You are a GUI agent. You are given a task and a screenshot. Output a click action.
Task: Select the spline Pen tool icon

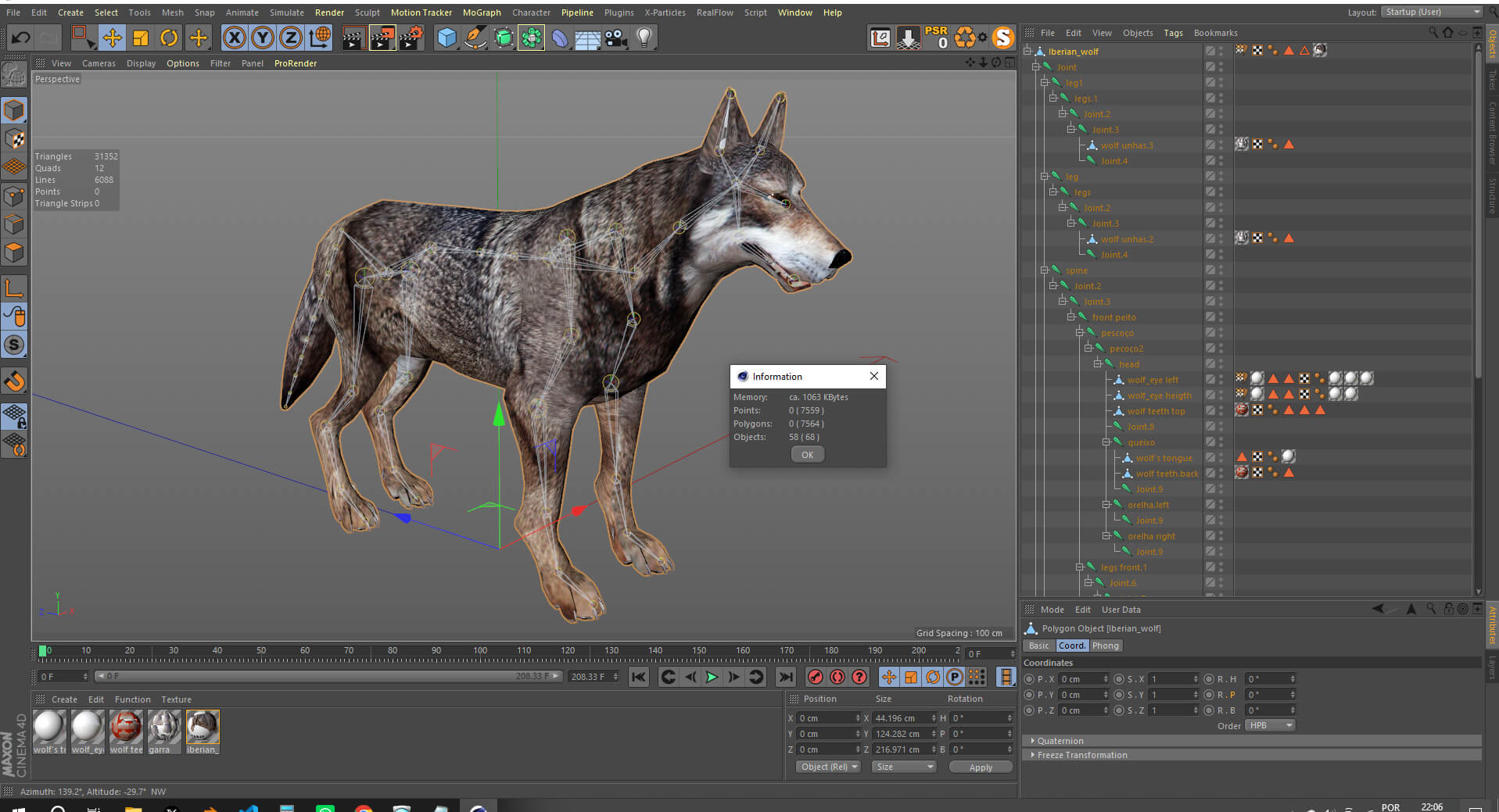point(475,38)
